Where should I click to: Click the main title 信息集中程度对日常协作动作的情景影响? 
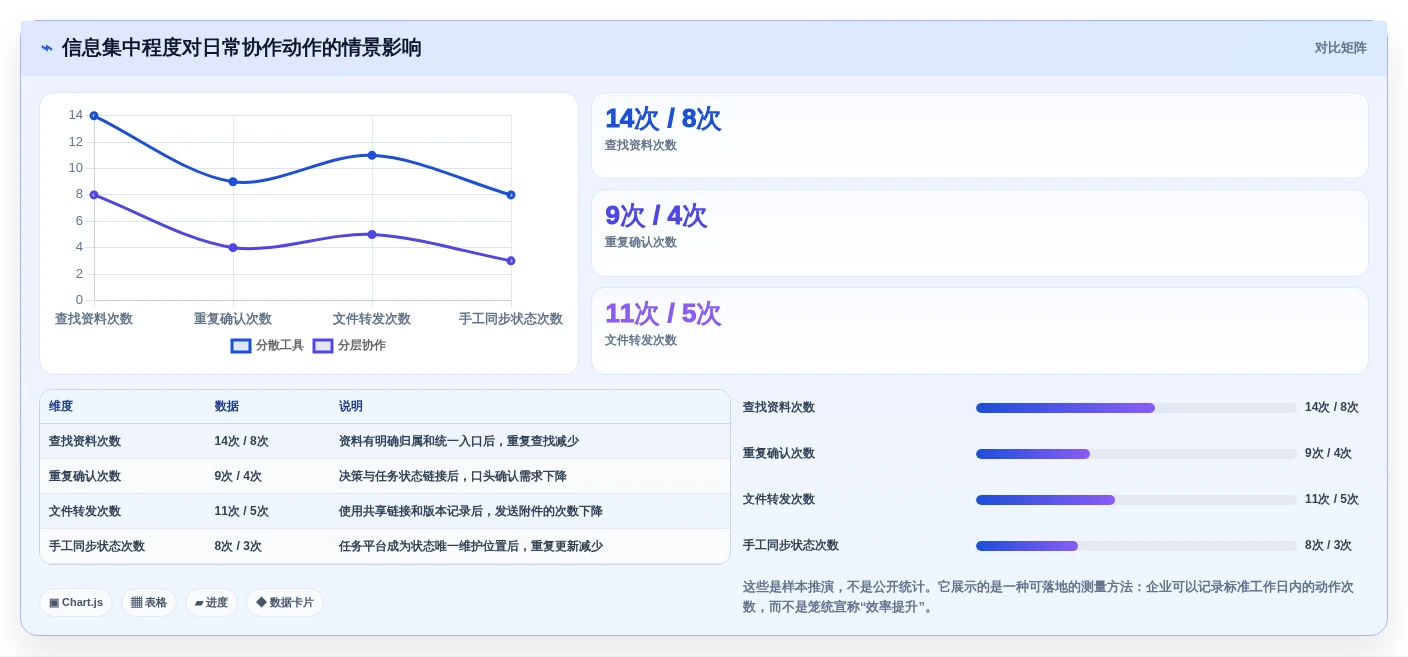point(242,48)
